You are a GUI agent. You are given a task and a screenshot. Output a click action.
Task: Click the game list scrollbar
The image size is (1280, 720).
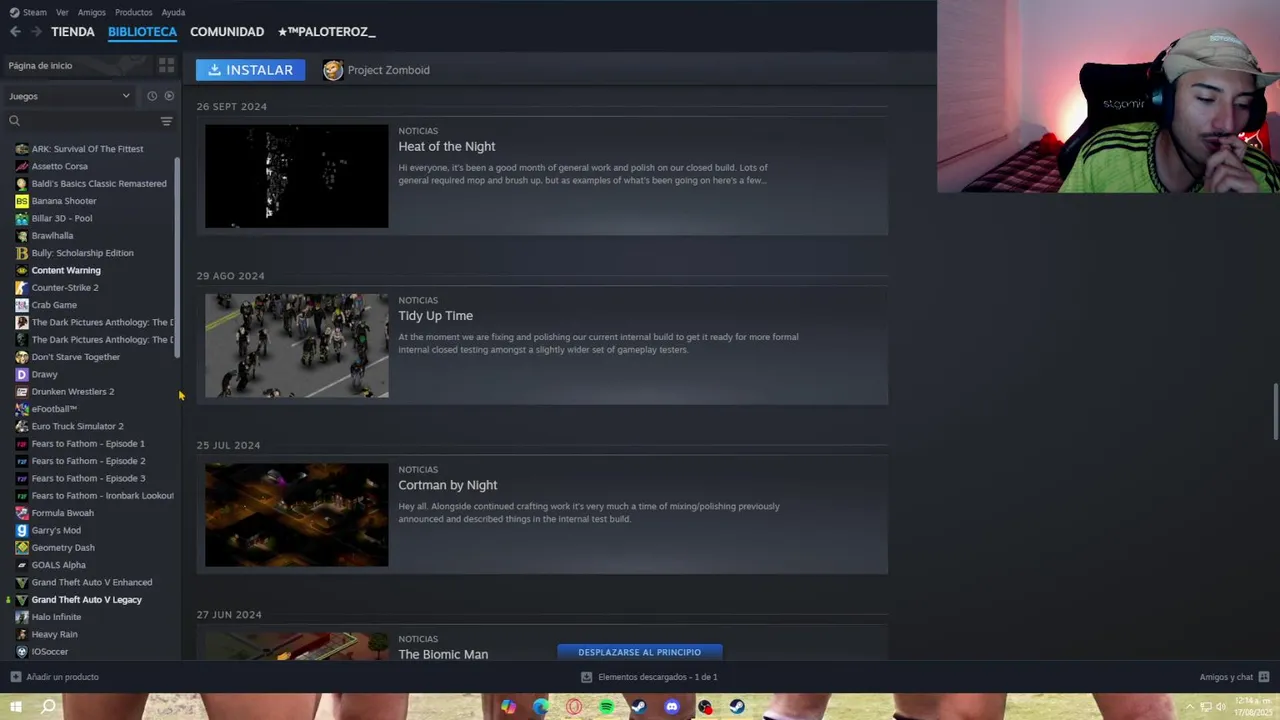tap(178, 258)
